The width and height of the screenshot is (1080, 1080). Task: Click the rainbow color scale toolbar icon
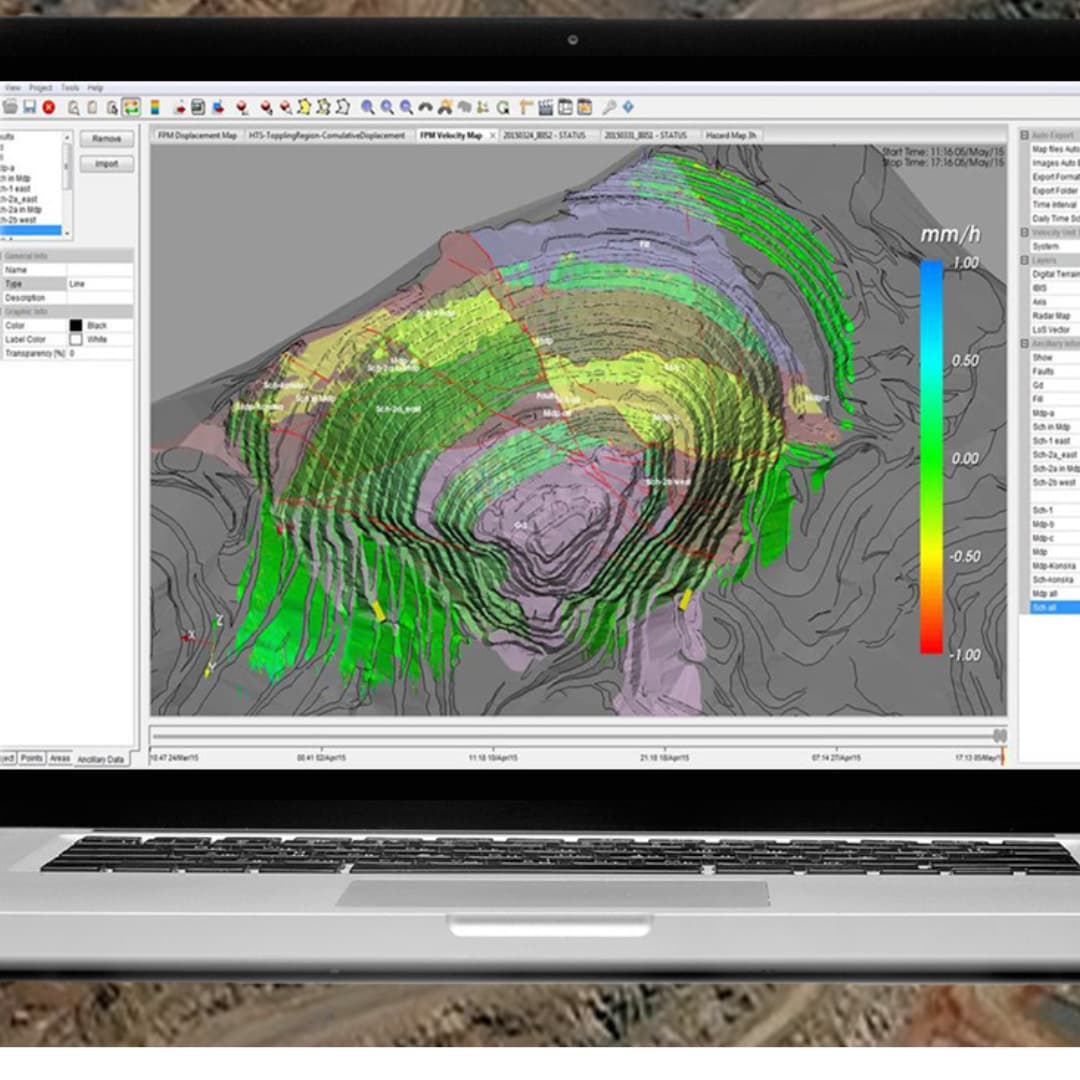(155, 107)
